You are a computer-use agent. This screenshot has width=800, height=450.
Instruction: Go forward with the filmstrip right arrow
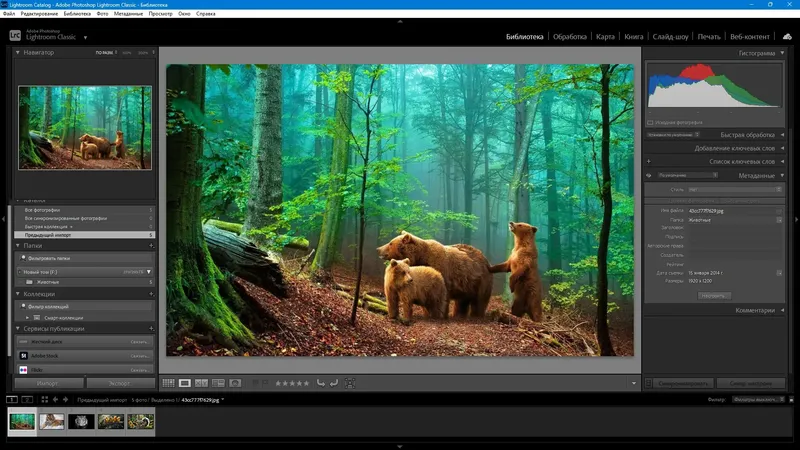pos(65,399)
